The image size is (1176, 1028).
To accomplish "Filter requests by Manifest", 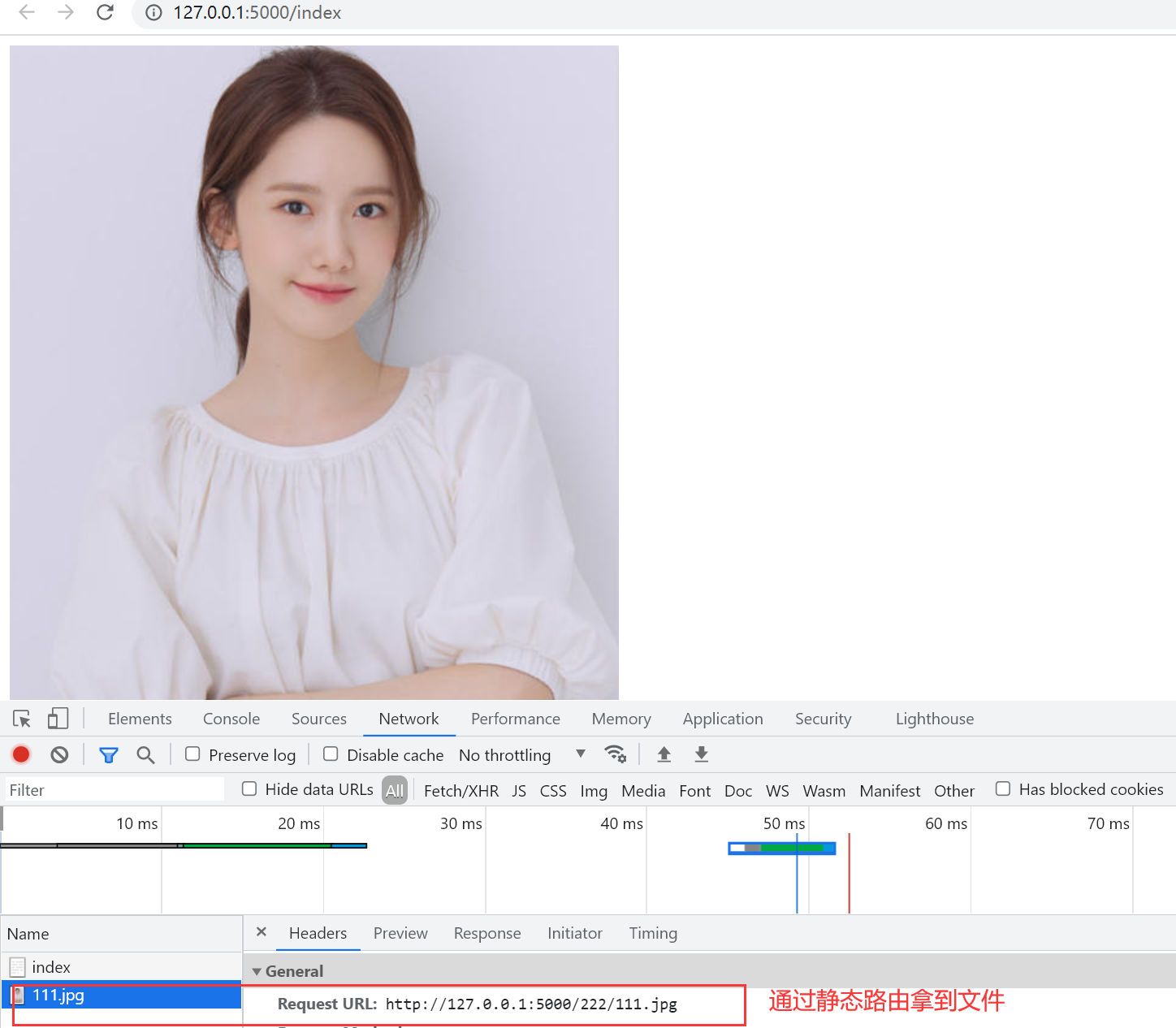I will tap(890, 790).
